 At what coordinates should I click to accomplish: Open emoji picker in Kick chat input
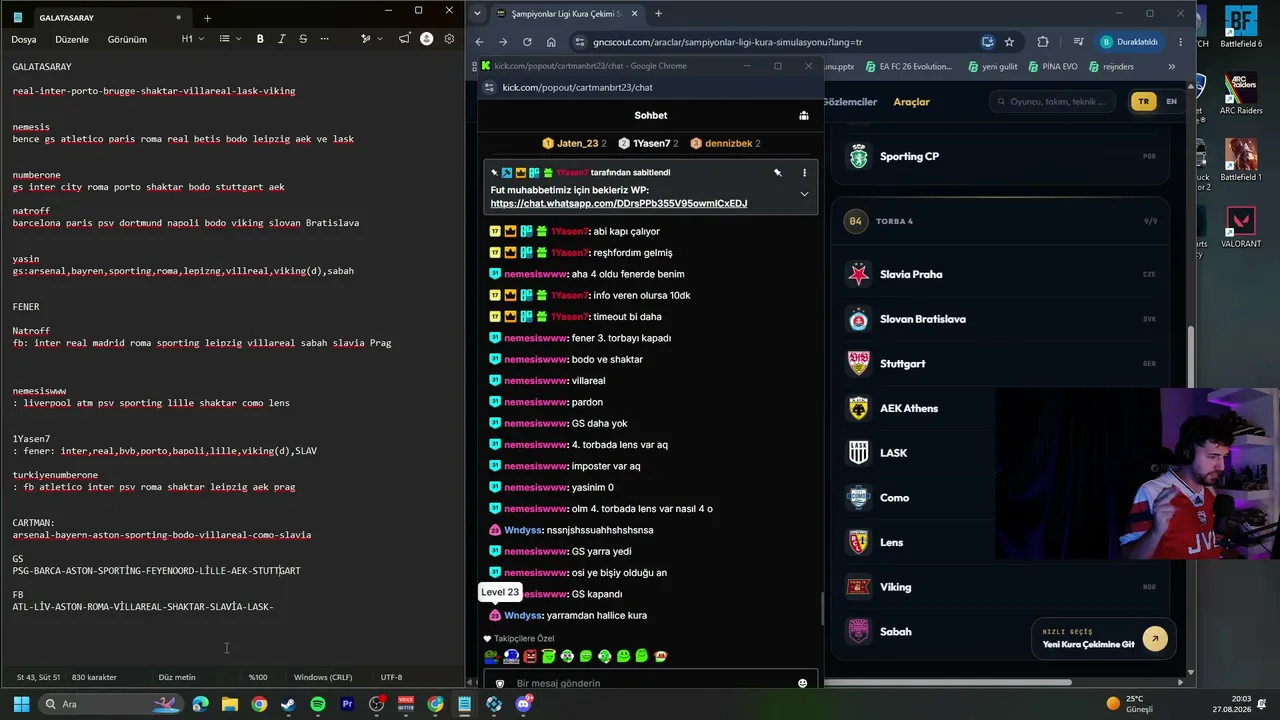click(802, 683)
